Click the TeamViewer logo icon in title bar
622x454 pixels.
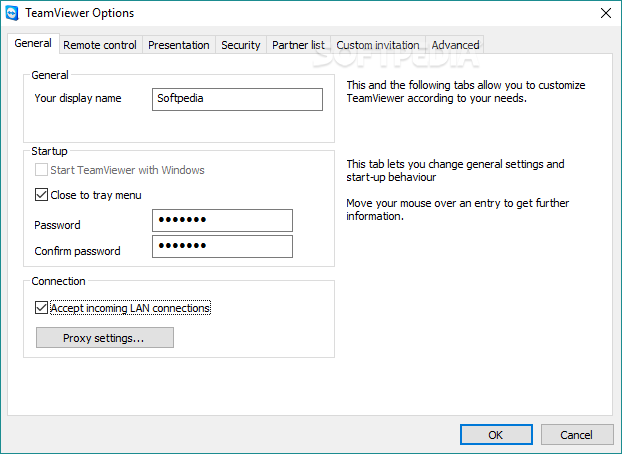(x=12, y=13)
